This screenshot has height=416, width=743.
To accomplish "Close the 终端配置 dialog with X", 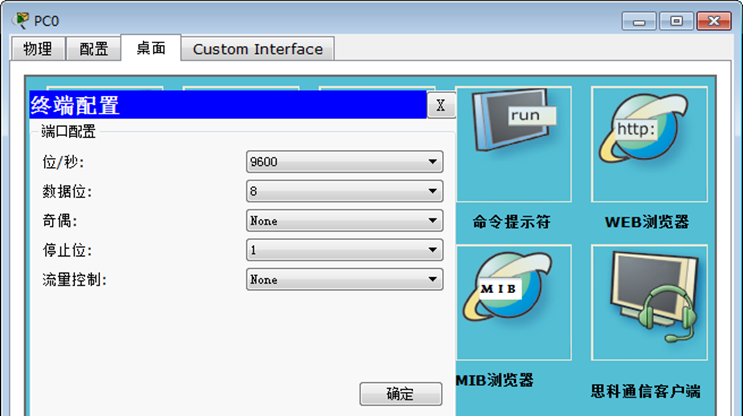I will pyautogui.click(x=441, y=105).
